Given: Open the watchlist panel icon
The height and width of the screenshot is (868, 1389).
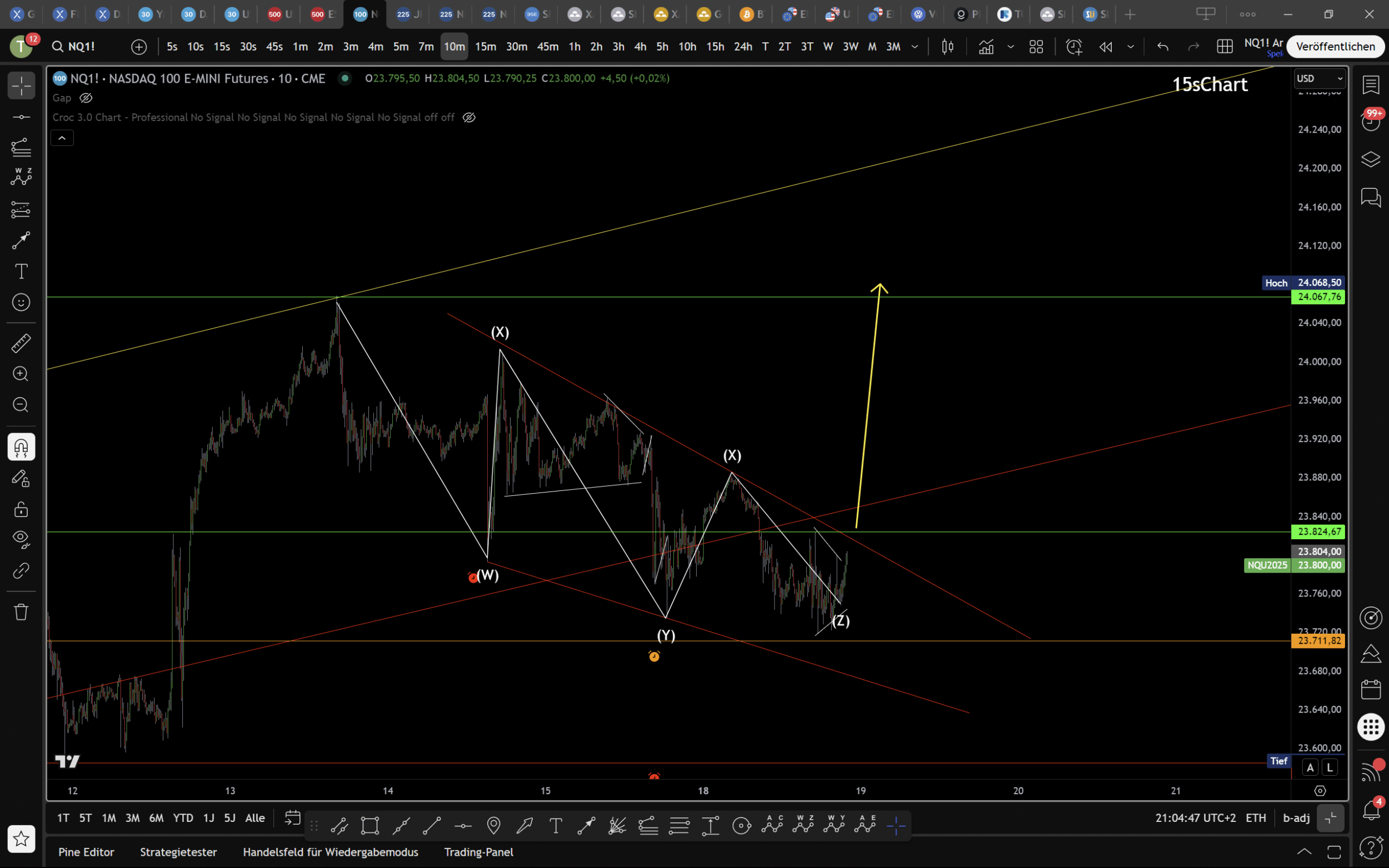Looking at the screenshot, I should click(1371, 85).
